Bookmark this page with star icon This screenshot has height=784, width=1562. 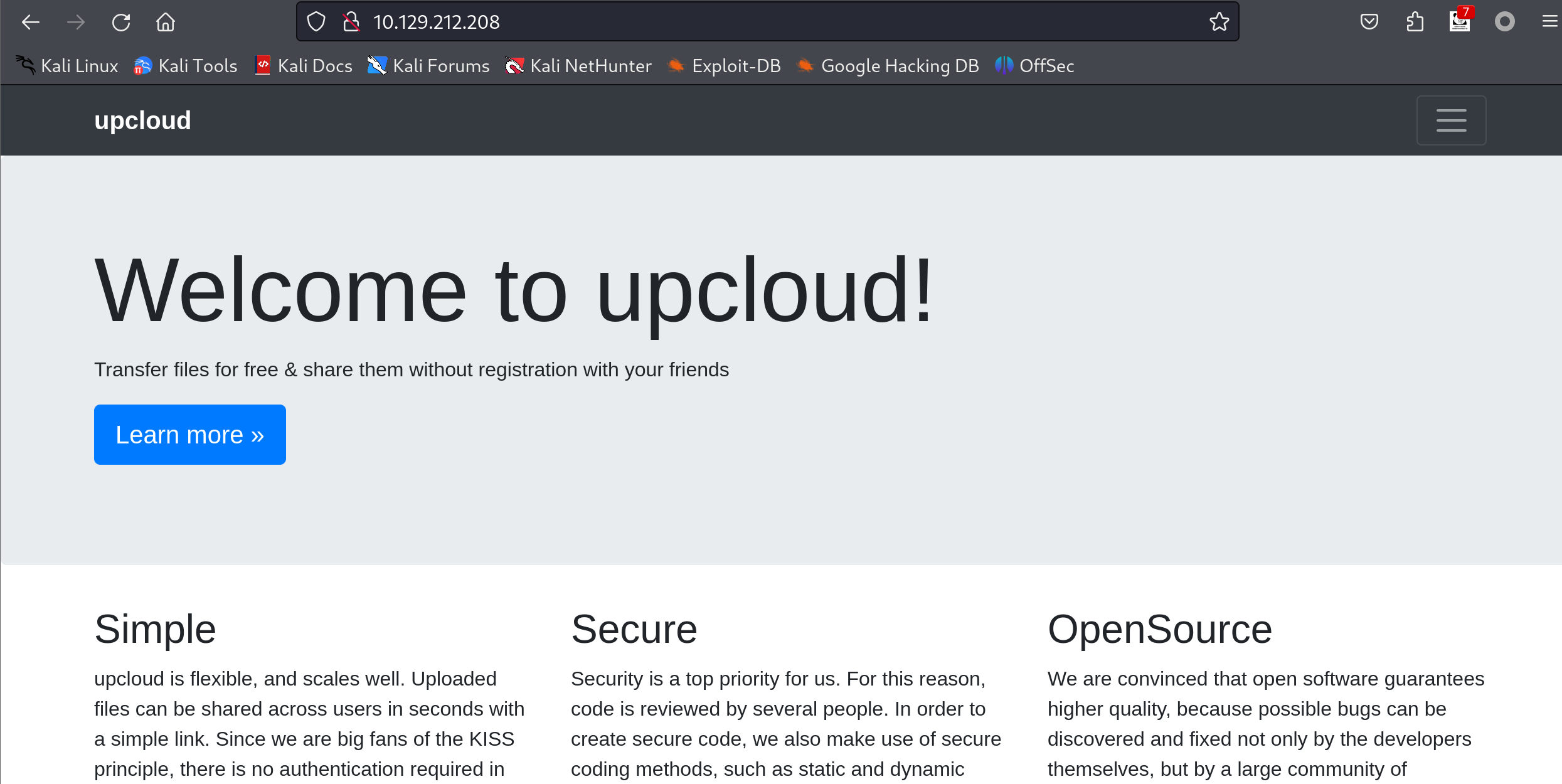click(x=1219, y=22)
